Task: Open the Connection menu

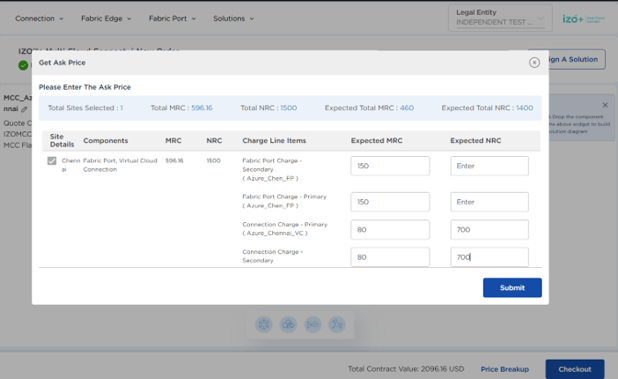Action: [39, 19]
